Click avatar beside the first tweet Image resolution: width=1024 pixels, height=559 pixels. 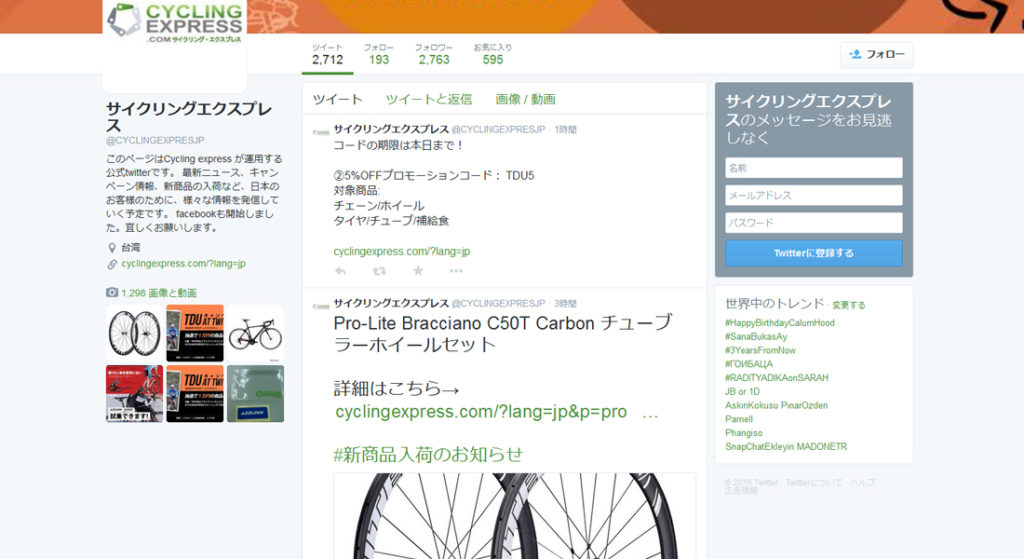pos(321,132)
